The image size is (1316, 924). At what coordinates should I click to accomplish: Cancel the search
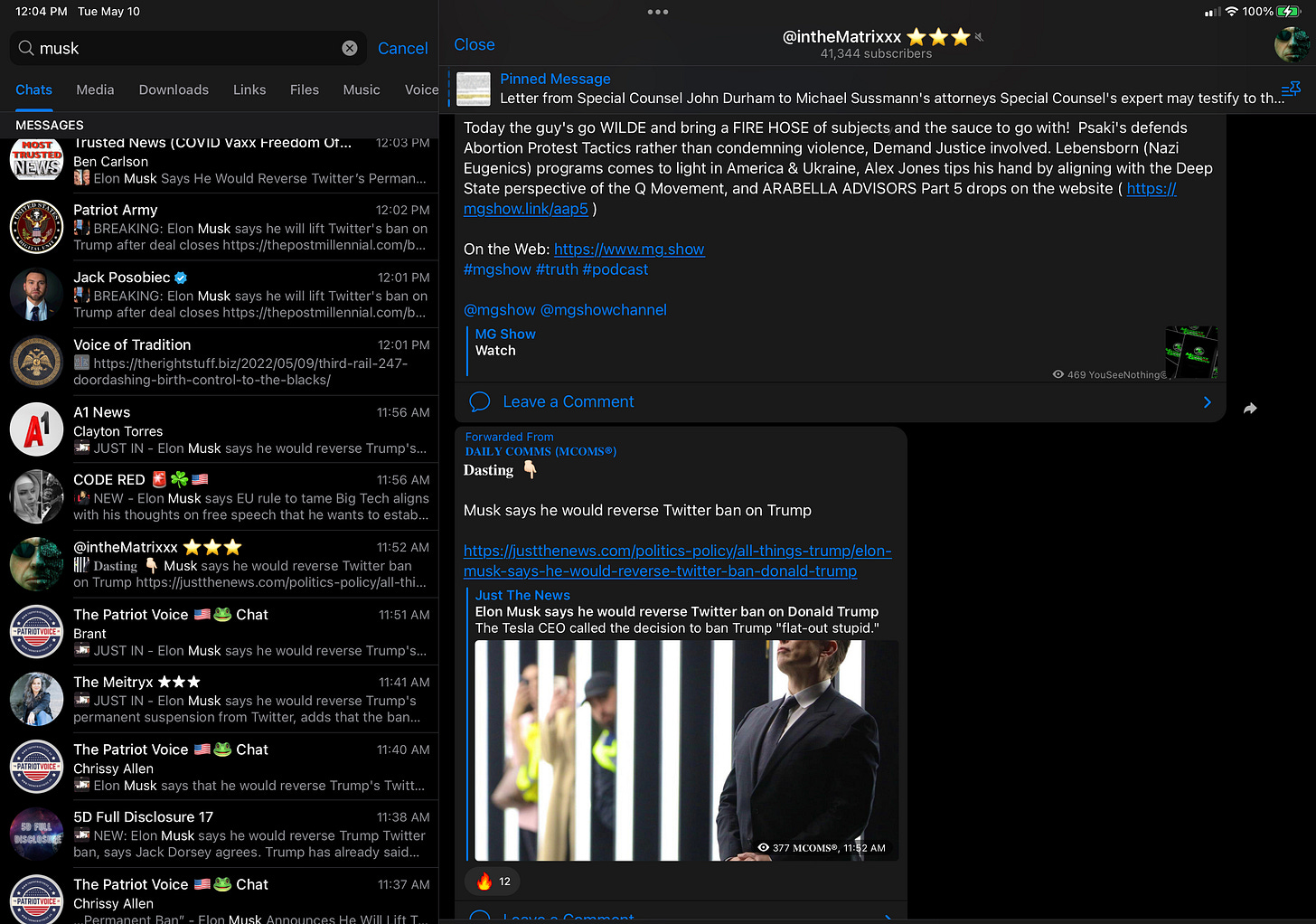coord(403,49)
